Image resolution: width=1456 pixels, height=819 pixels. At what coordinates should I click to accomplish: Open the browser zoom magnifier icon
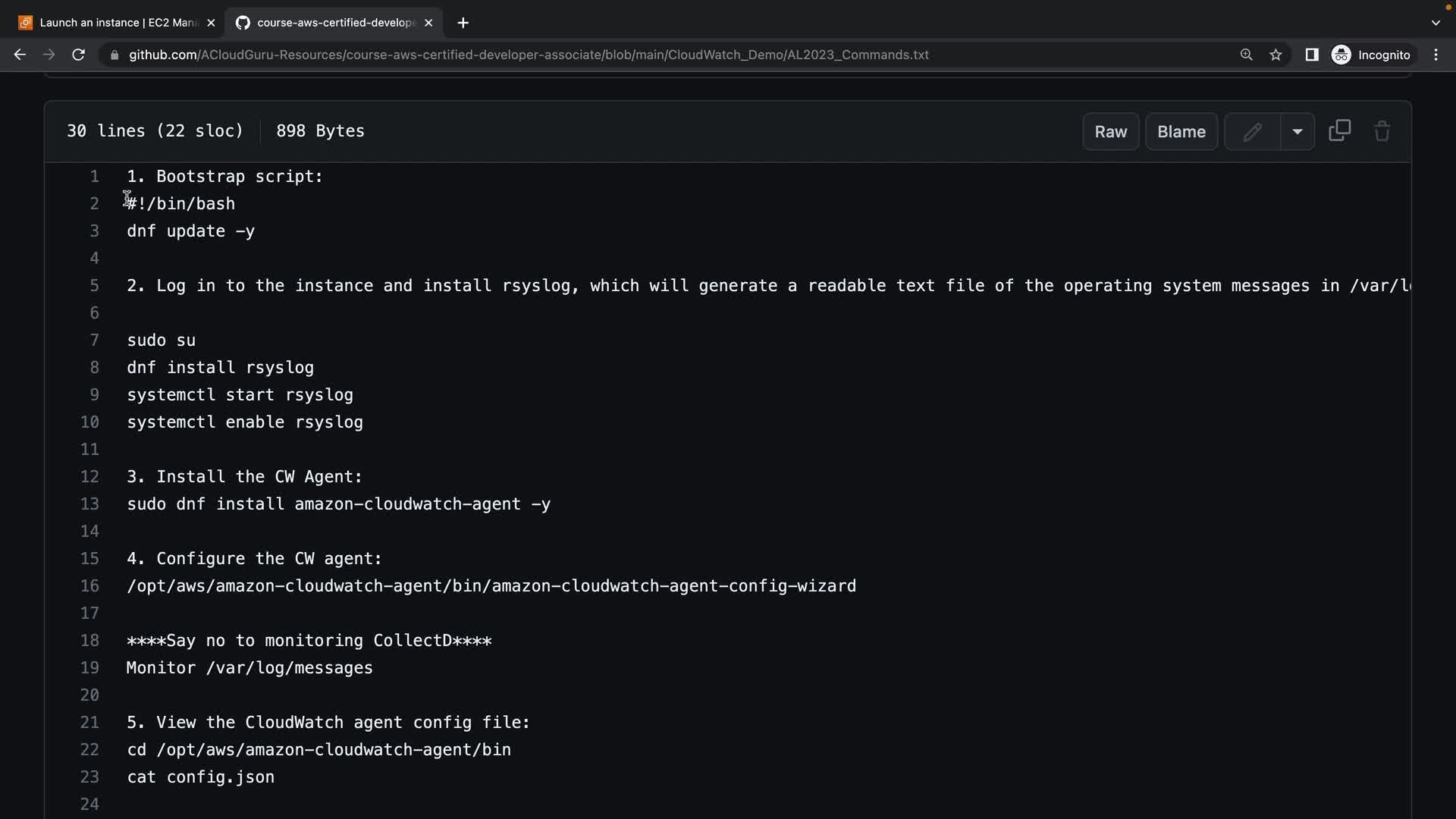click(x=1246, y=55)
